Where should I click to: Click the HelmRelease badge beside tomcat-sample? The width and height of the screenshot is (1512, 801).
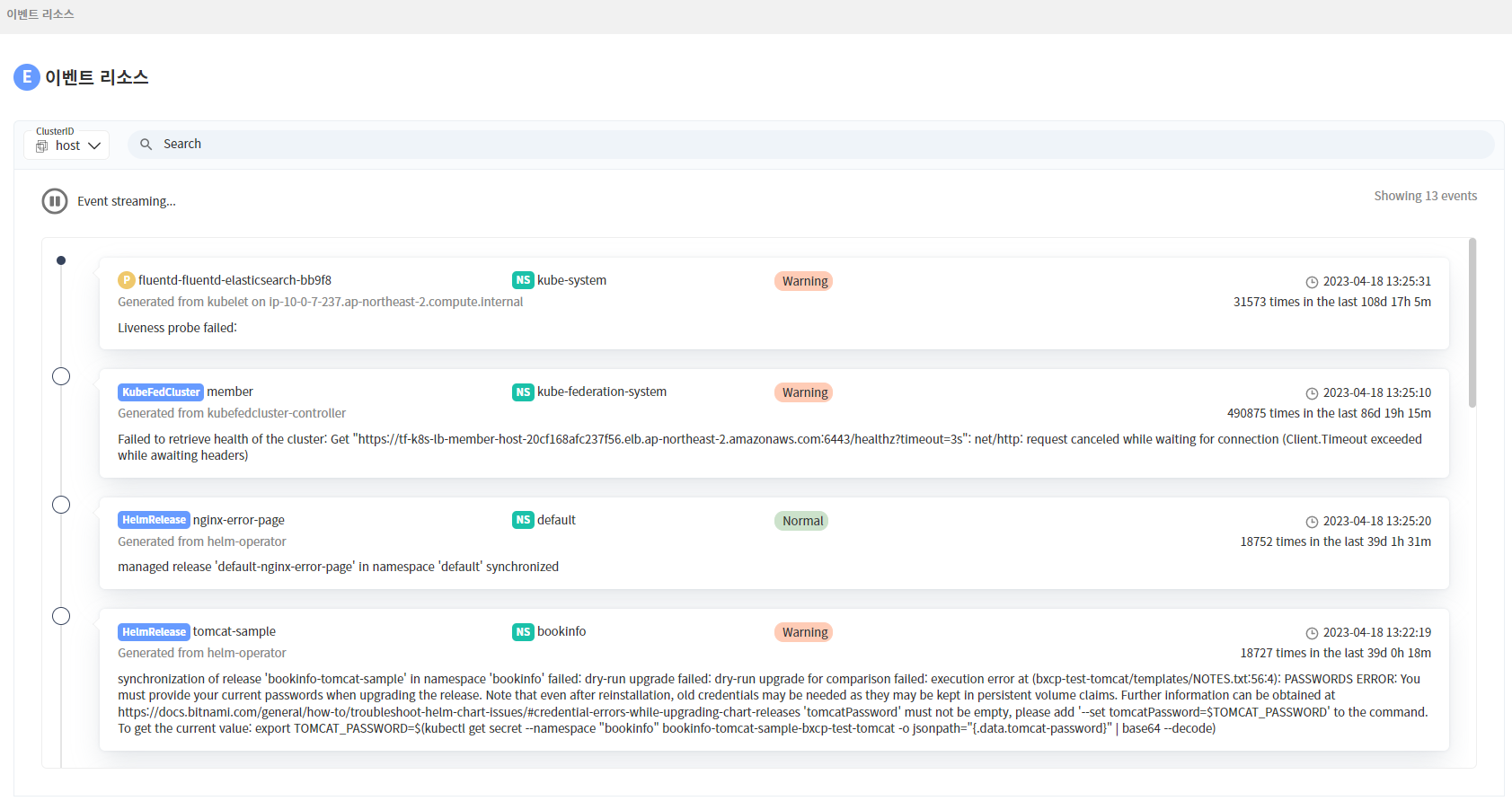154,632
